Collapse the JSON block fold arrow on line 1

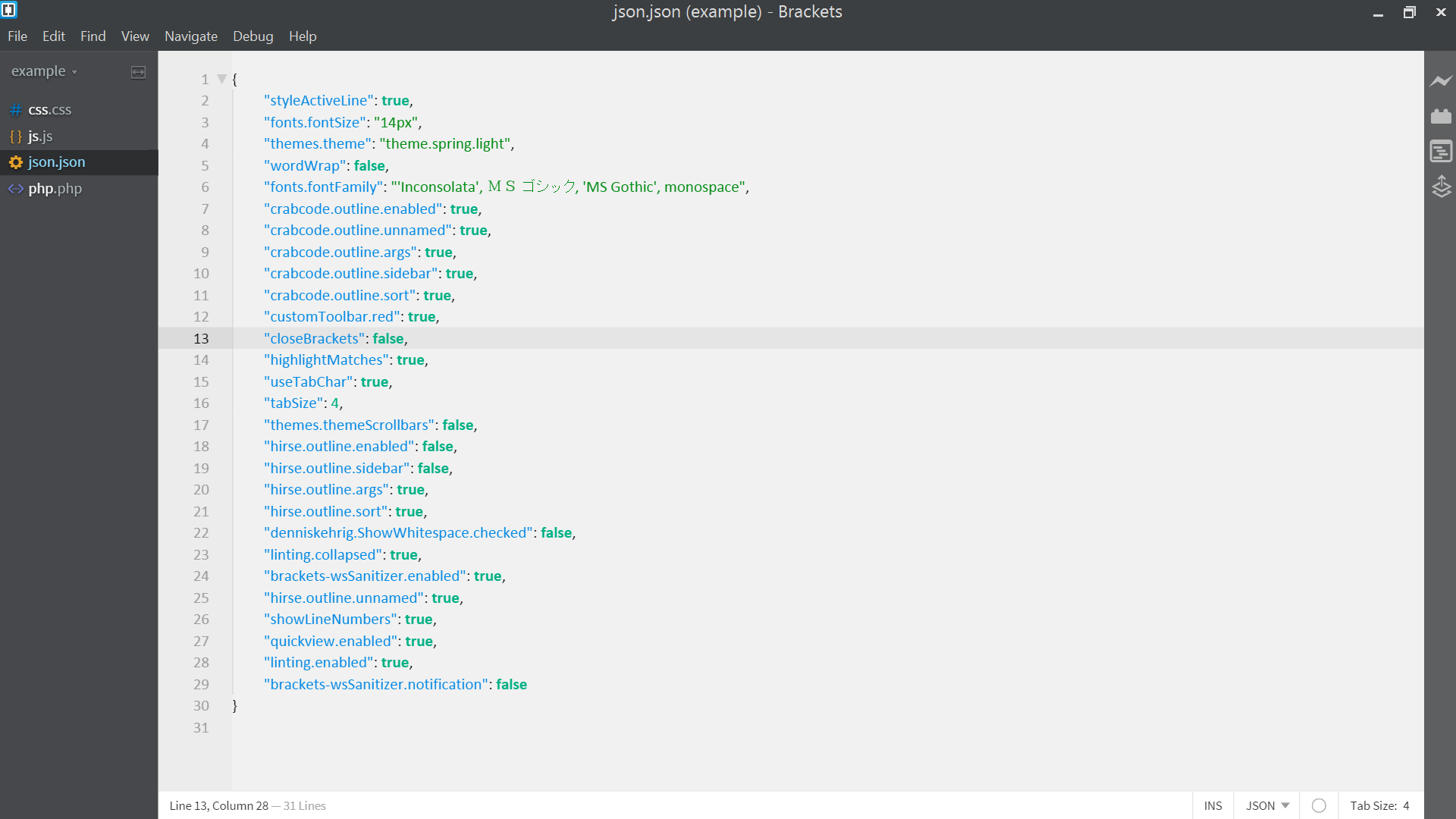coord(221,78)
